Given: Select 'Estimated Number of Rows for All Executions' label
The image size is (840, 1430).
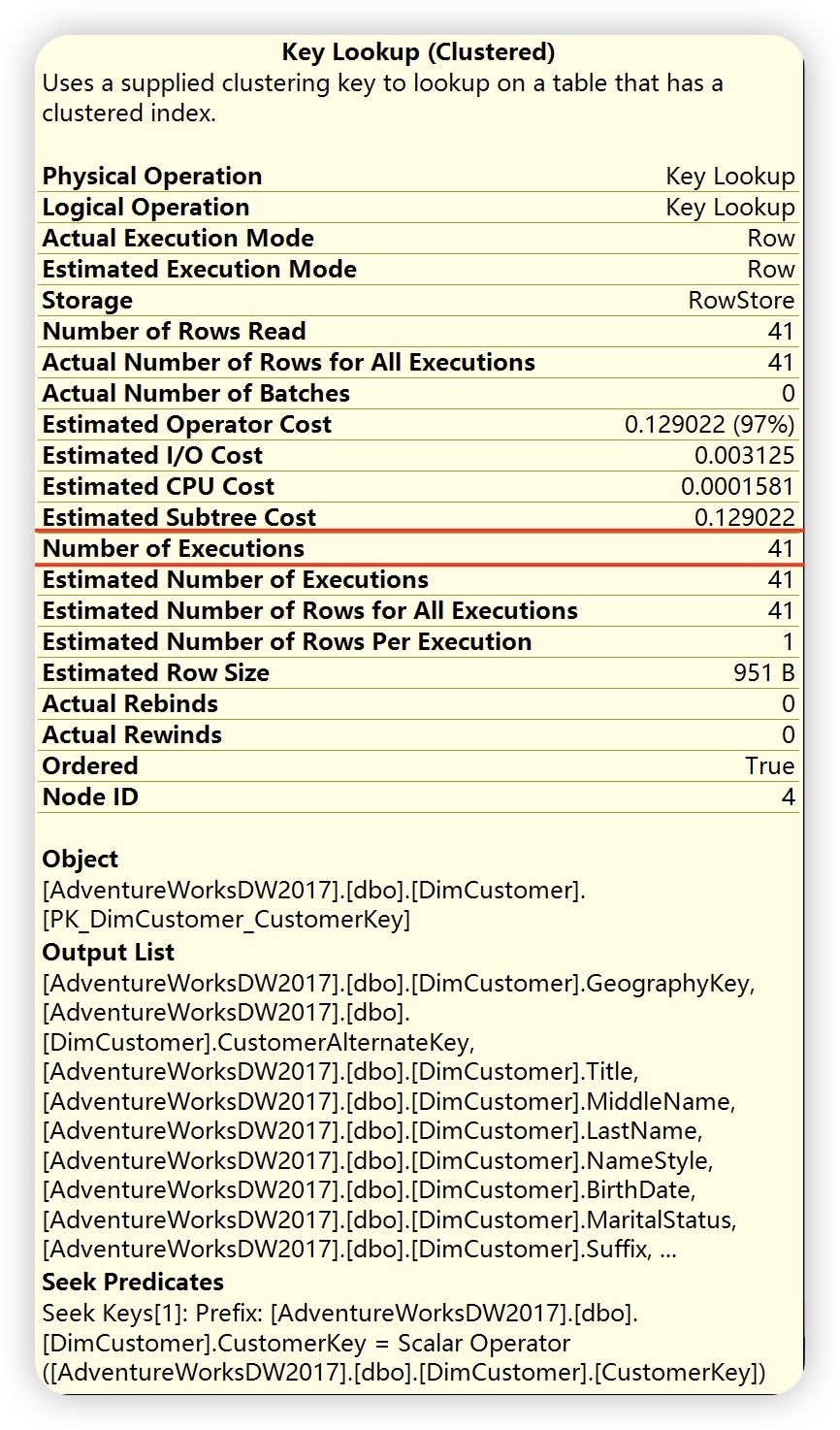Looking at the screenshot, I should point(310,611).
